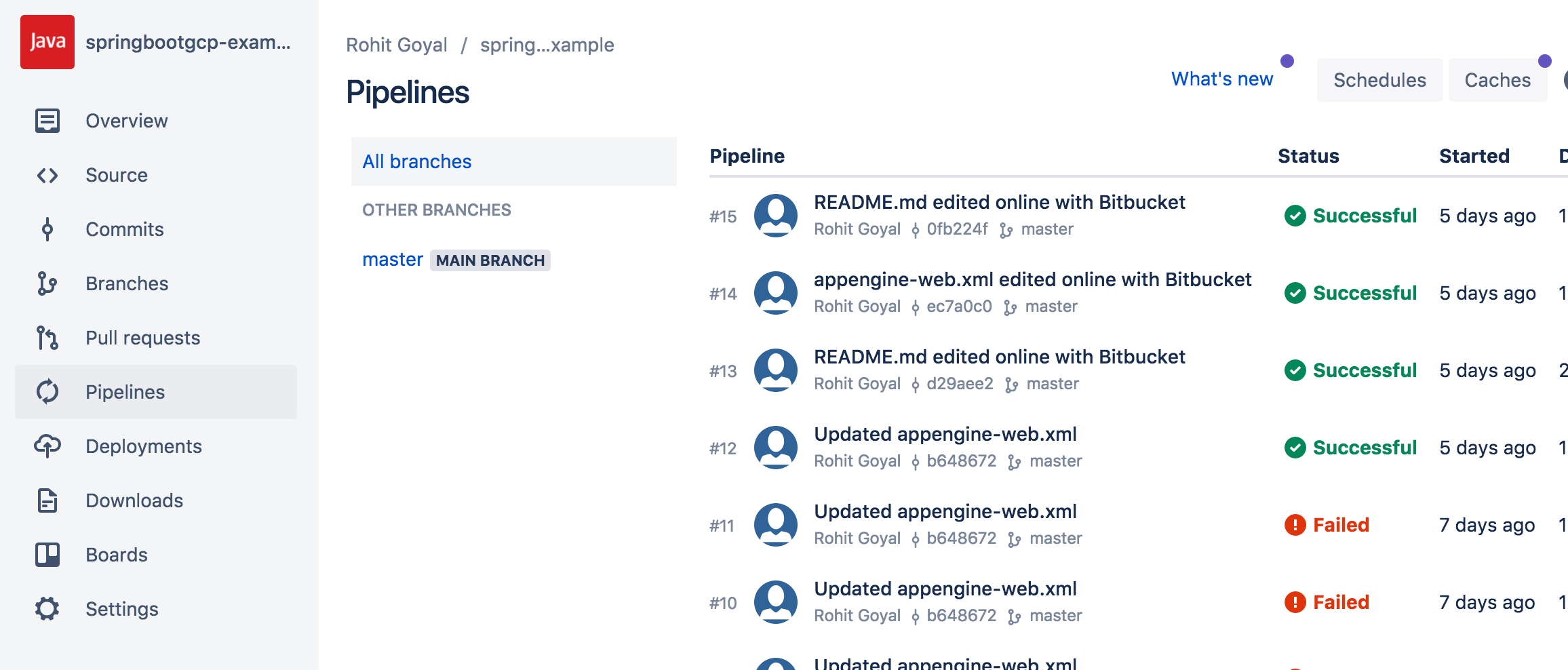Image resolution: width=1568 pixels, height=670 pixels.
Task: Click the Failed status icon on pipeline #11
Action: (x=1296, y=524)
